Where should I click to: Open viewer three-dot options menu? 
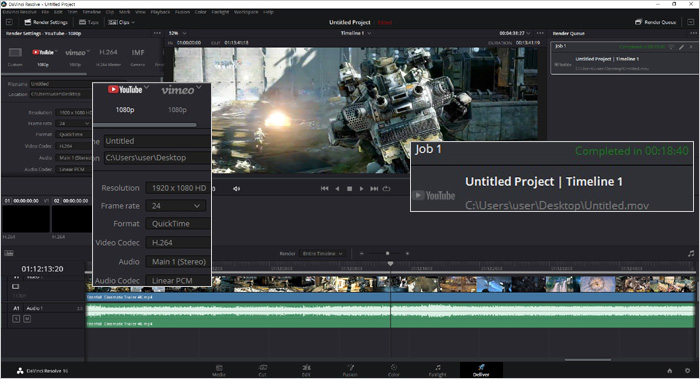(x=540, y=33)
